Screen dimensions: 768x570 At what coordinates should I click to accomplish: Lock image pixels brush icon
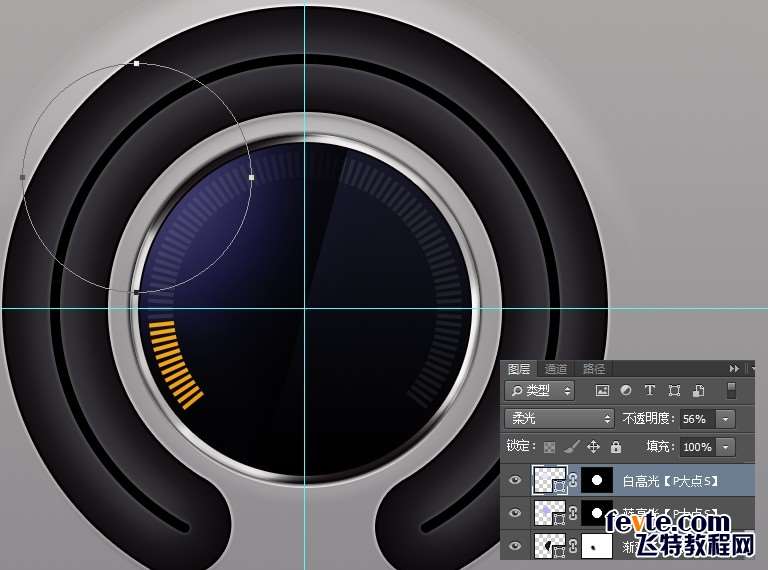pyautogui.click(x=571, y=447)
